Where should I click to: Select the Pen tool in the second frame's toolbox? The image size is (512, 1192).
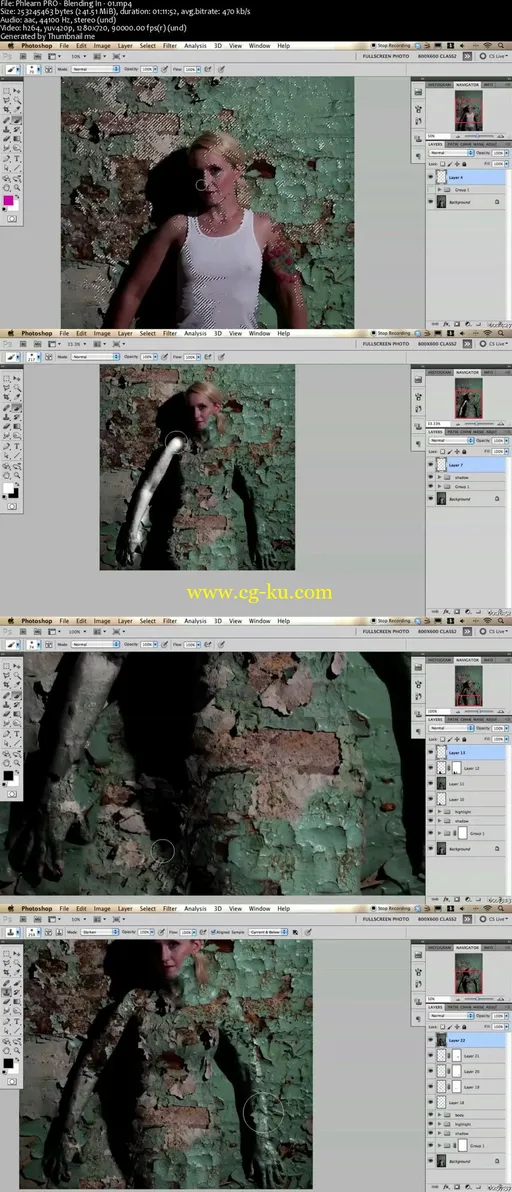(7, 445)
